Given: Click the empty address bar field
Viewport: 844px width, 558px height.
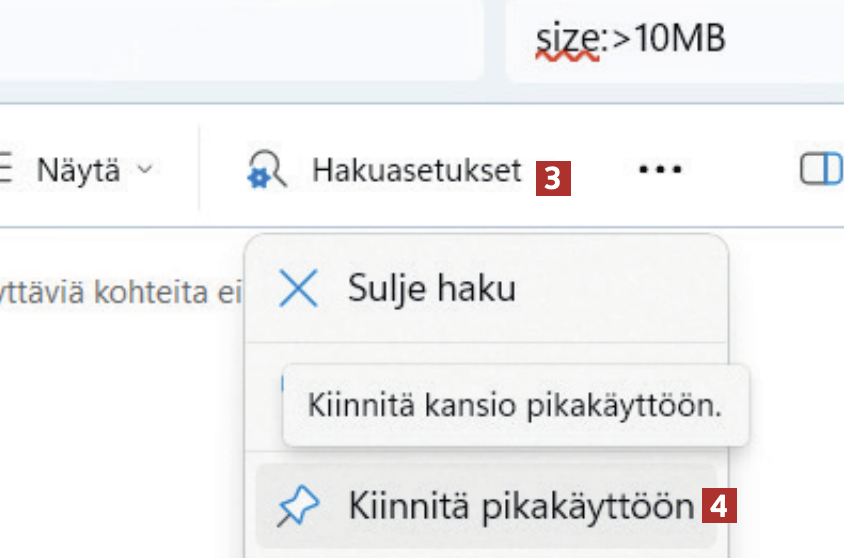Looking at the screenshot, I should [240, 40].
